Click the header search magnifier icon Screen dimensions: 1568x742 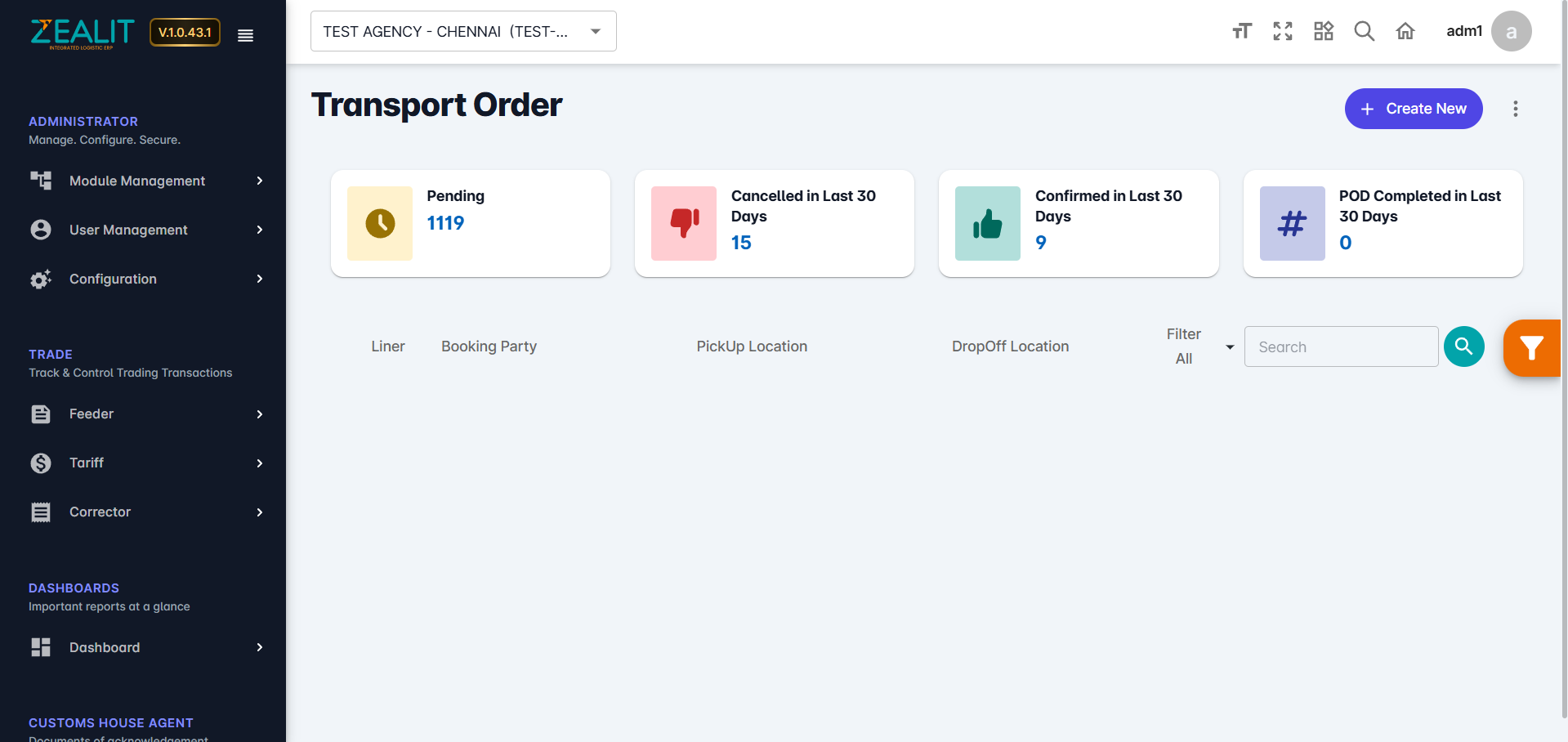1365,31
